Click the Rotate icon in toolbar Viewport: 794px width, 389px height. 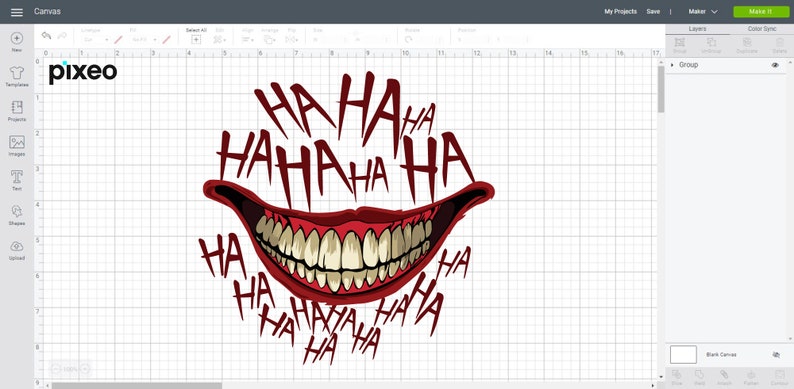409,40
